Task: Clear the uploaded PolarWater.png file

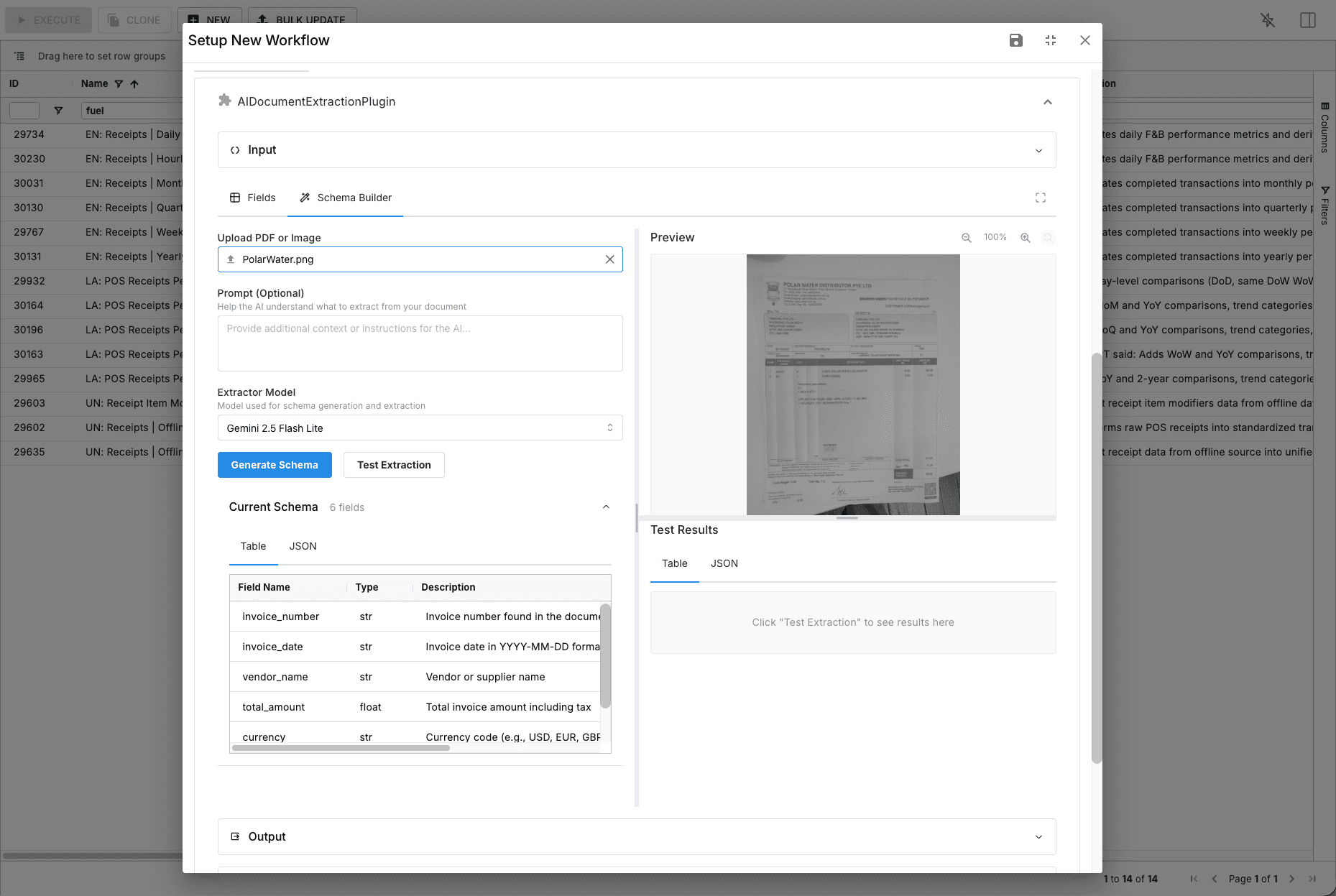Action: [609, 259]
